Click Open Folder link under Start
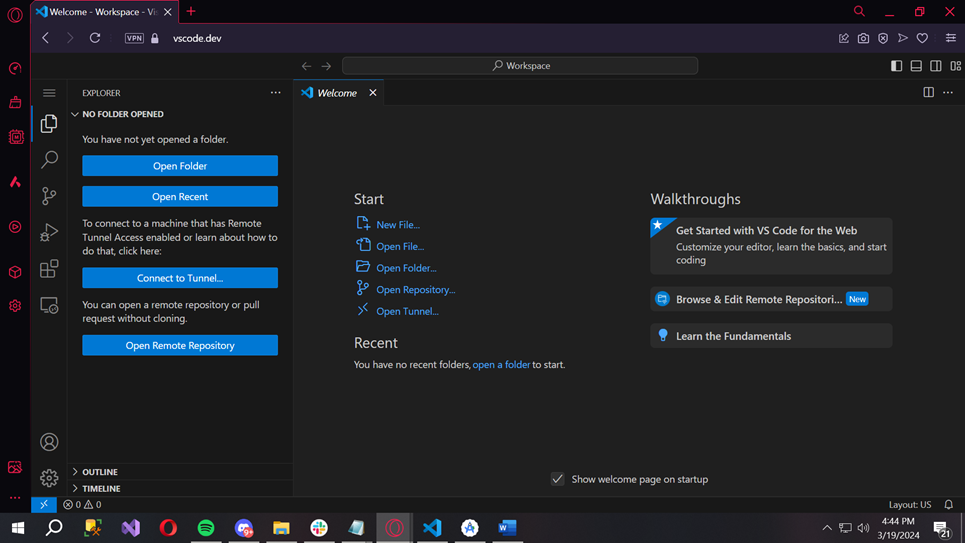The image size is (965, 543). [x=396, y=267]
